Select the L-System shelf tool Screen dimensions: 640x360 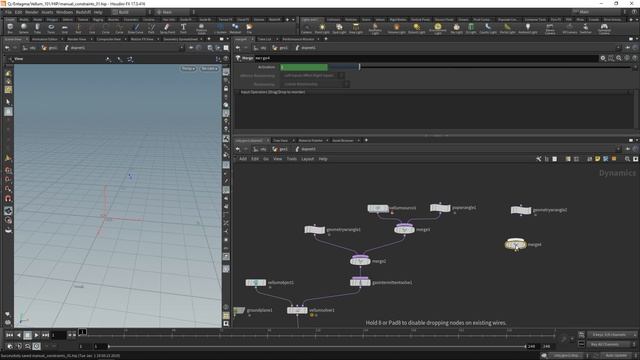tap(220, 28)
